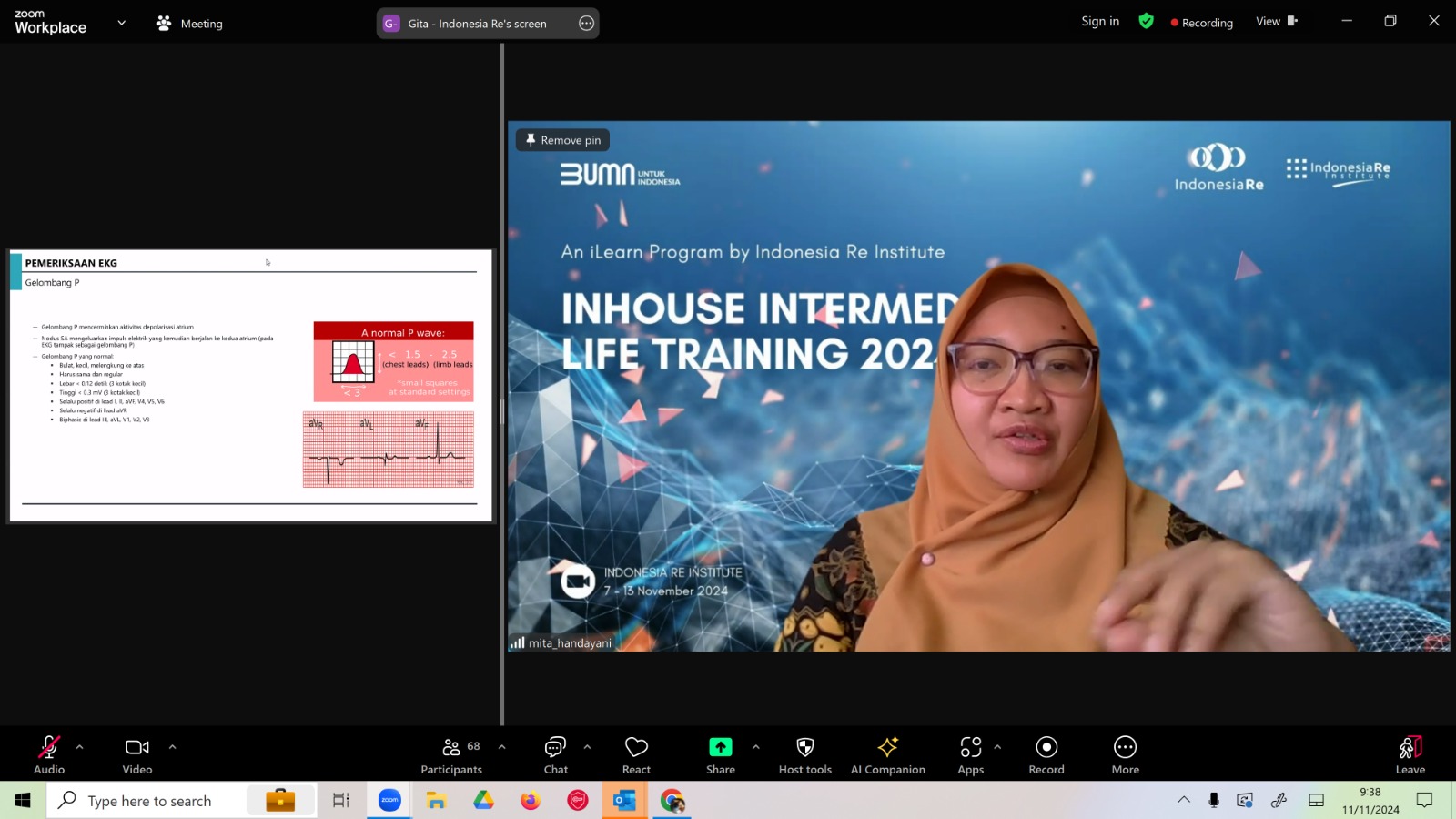Open Firefox from taskbar
The height and width of the screenshot is (819, 1456).
click(531, 801)
